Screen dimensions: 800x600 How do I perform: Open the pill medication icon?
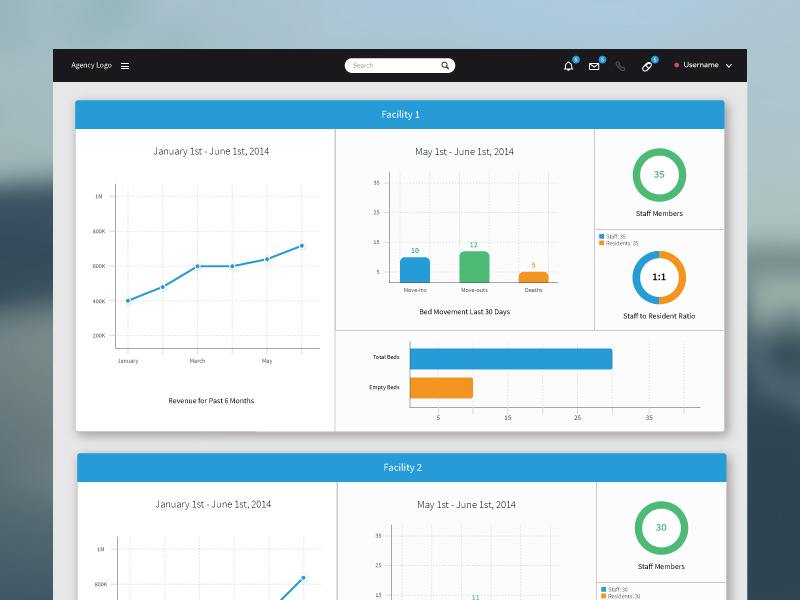pyautogui.click(x=646, y=66)
